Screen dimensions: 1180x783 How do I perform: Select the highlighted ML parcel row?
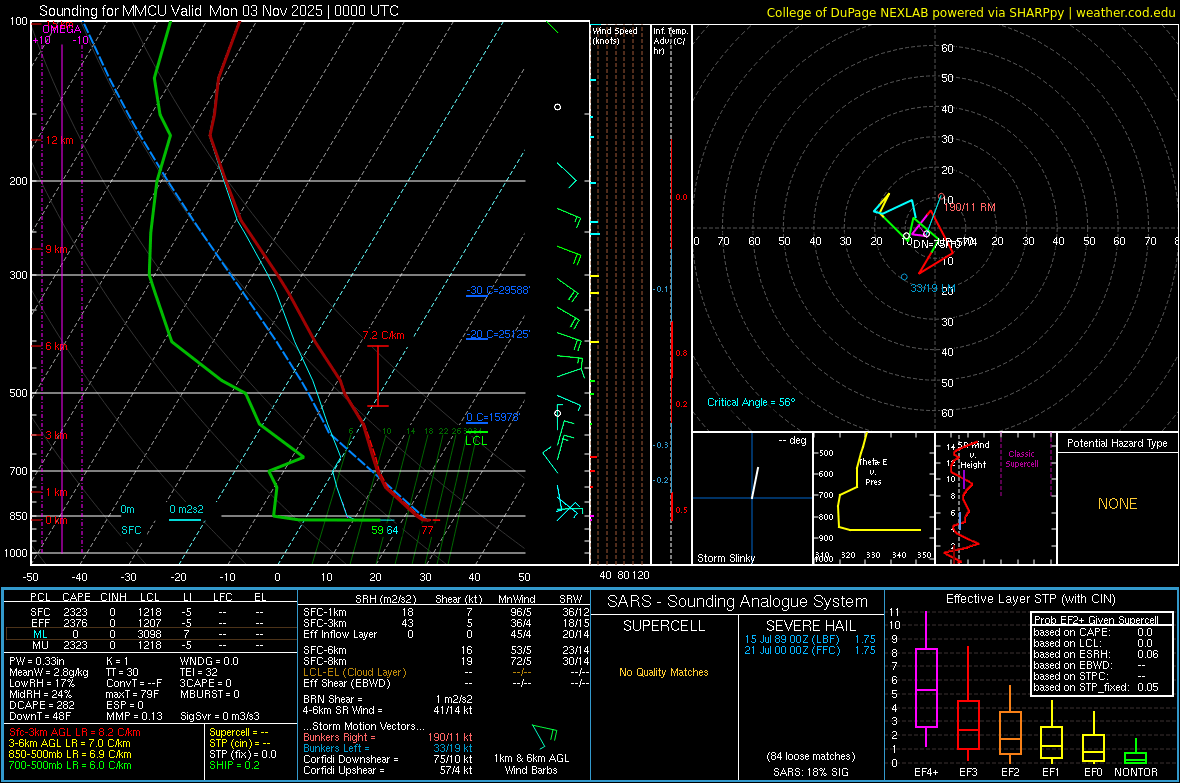pyautogui.click(x=150, y=634)
